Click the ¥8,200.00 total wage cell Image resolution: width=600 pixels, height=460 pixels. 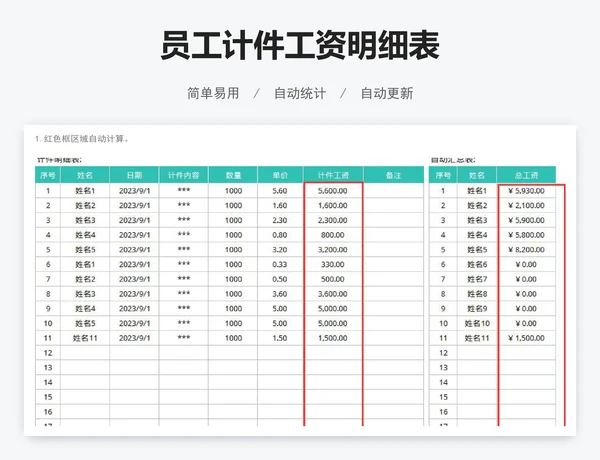coord(527,250)
